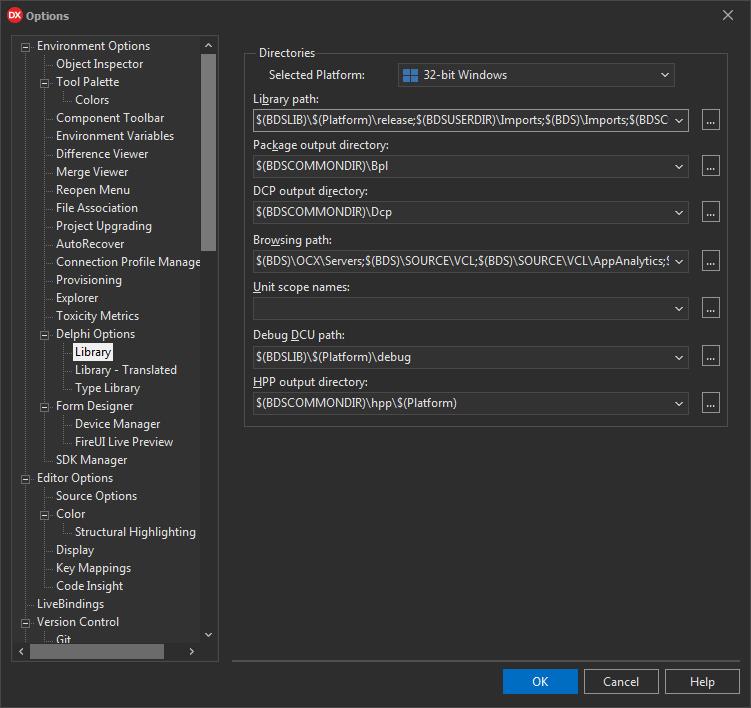The height and width of the screenshot is (708, 751).
Task: Open browse dialog for Browsing path
Action: point(710,261)
